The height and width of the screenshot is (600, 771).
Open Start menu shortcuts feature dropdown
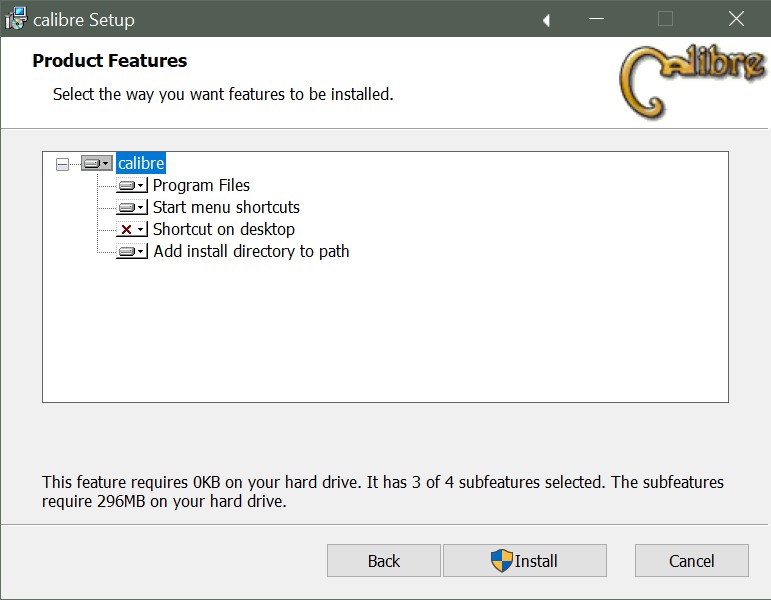click(x=132, y=208)
